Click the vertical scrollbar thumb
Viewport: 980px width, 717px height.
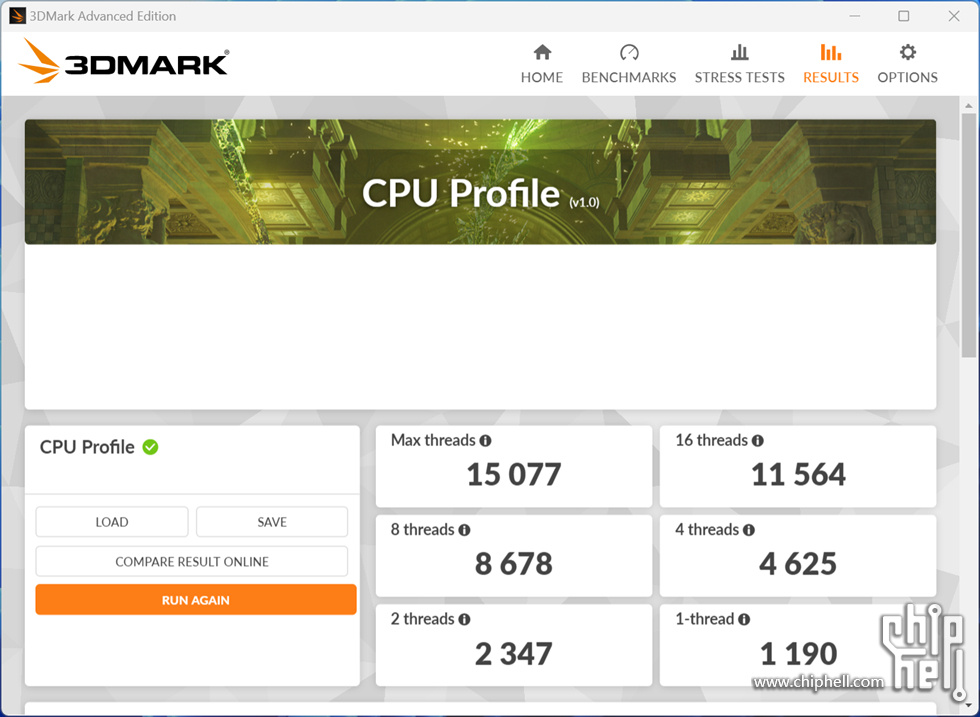point(969,234)
